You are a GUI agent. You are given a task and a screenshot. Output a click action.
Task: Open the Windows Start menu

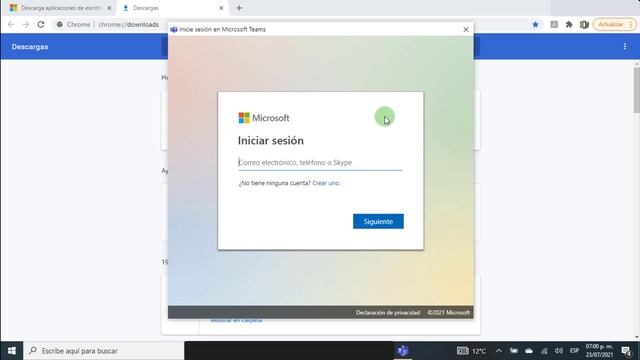coord(11,351)
